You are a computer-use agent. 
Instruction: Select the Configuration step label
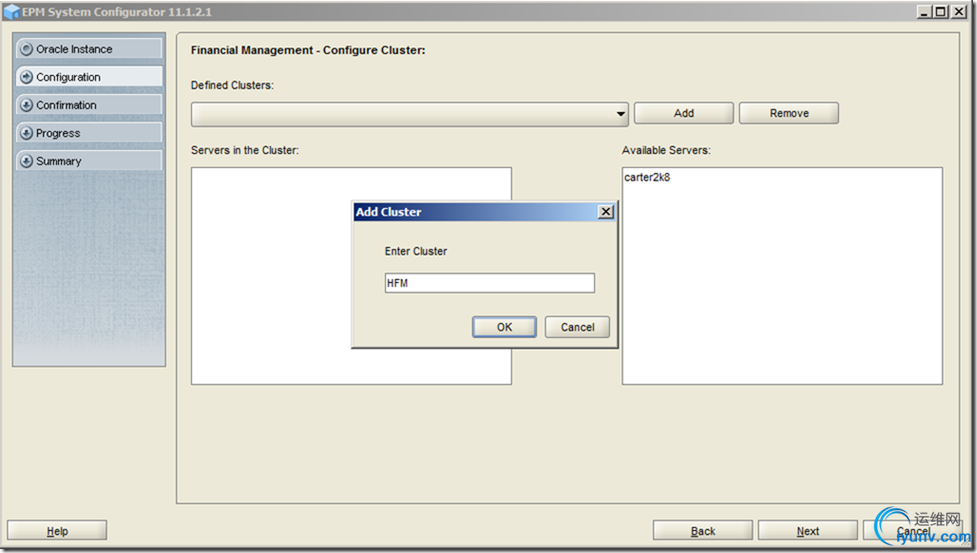coord(68,77)
